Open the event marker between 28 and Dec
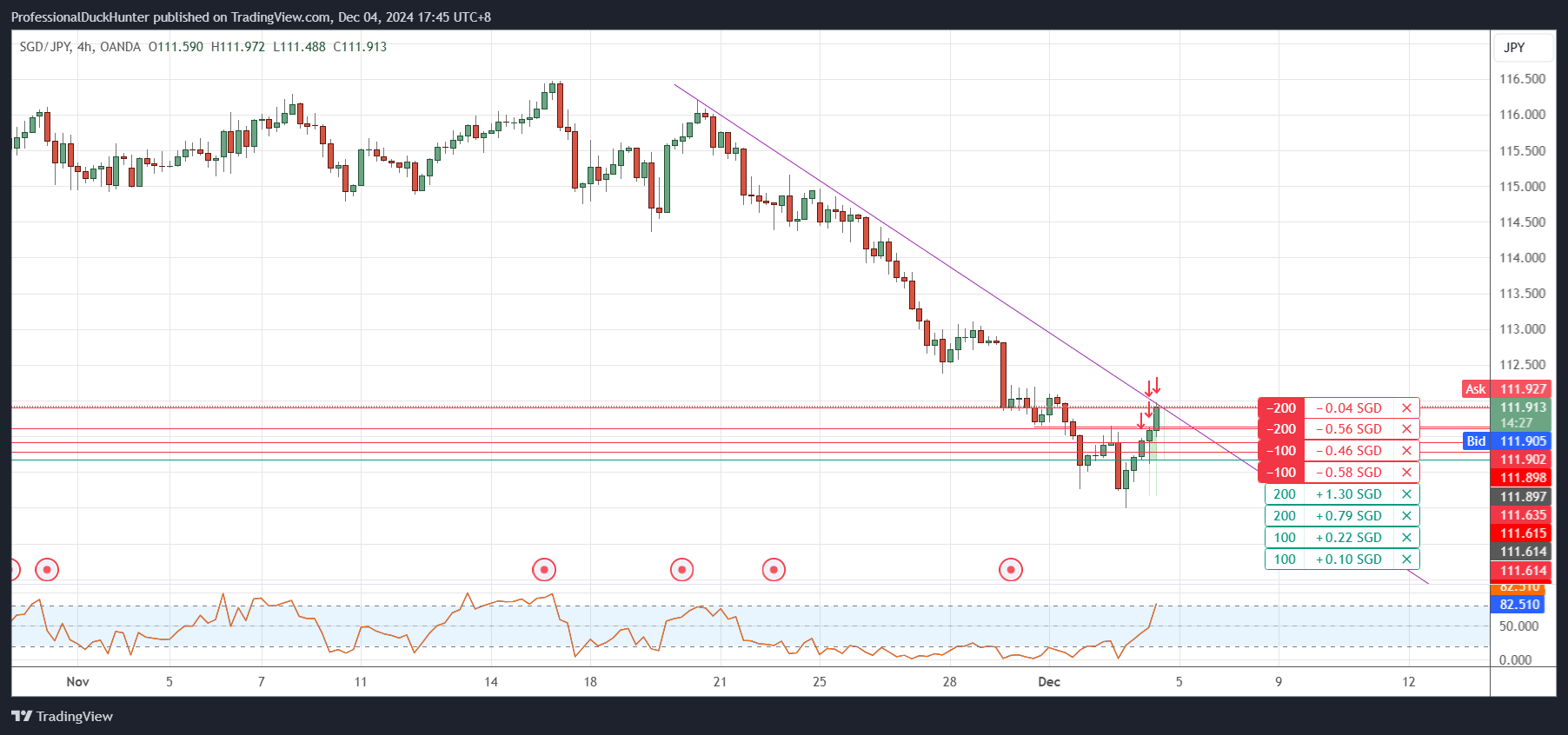 [1011, 570]
